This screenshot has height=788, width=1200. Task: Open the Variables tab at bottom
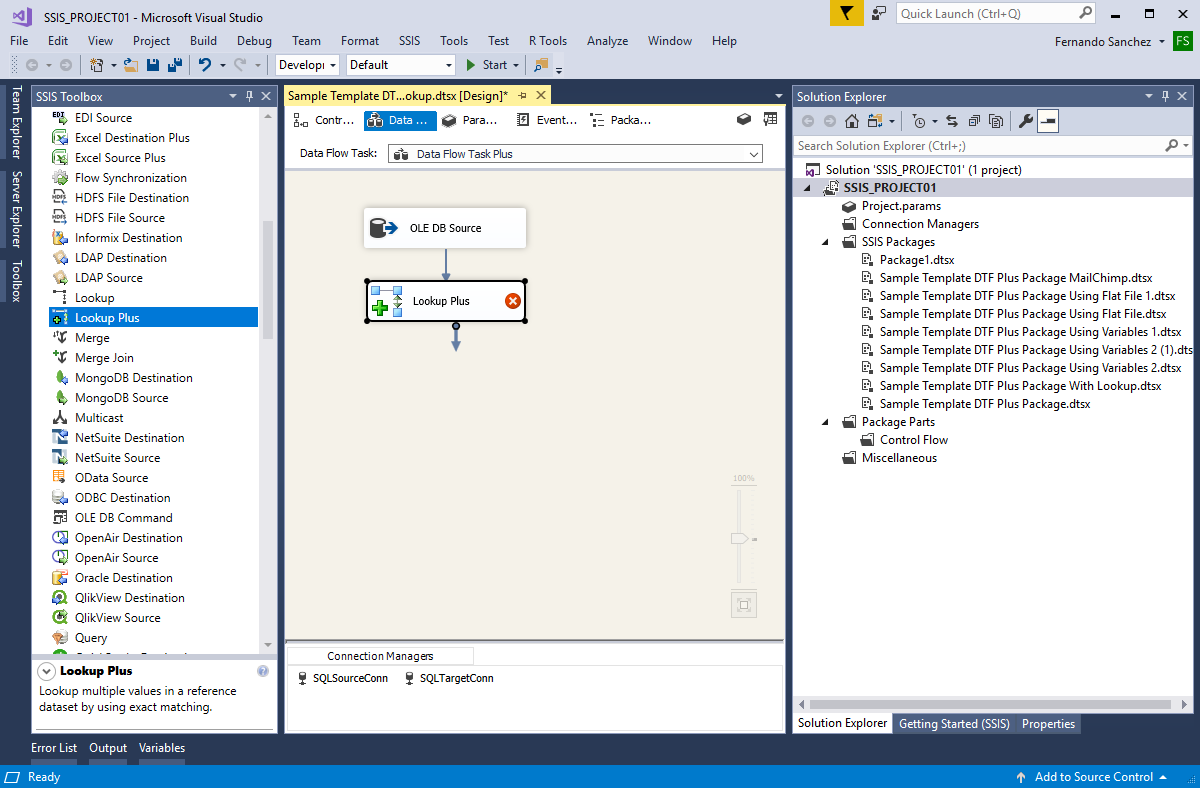click(x=162, y=748)
